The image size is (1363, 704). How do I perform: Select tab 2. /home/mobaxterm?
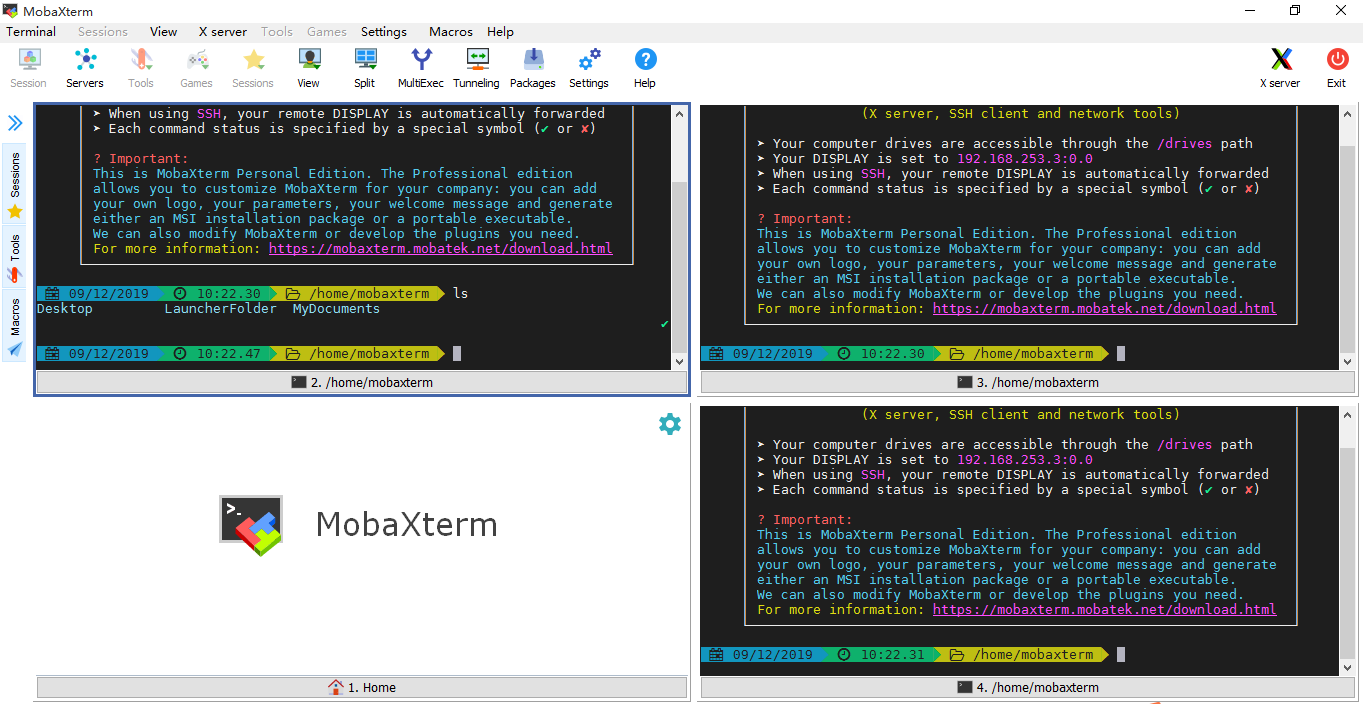(362, 382)
